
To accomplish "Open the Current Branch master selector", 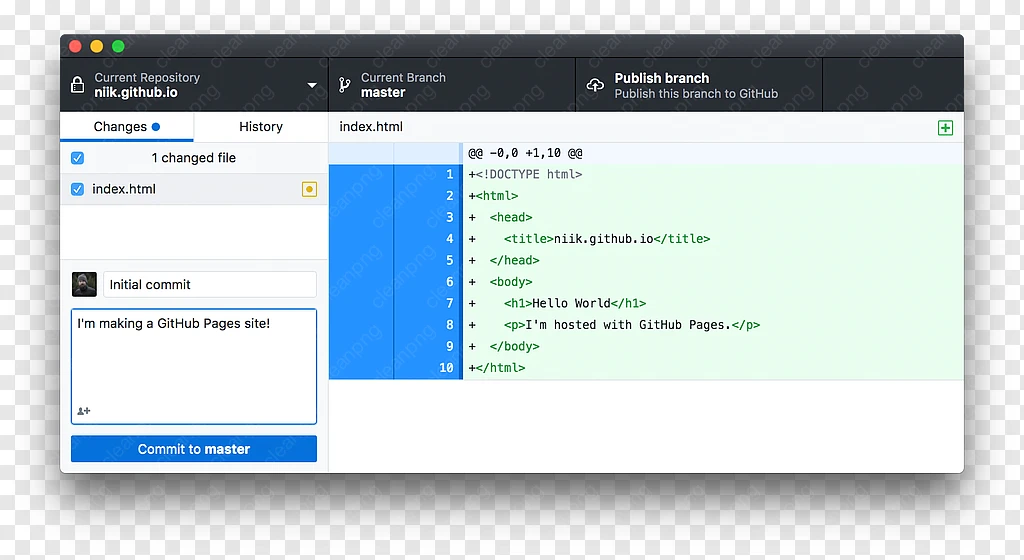I will (452, 85).
